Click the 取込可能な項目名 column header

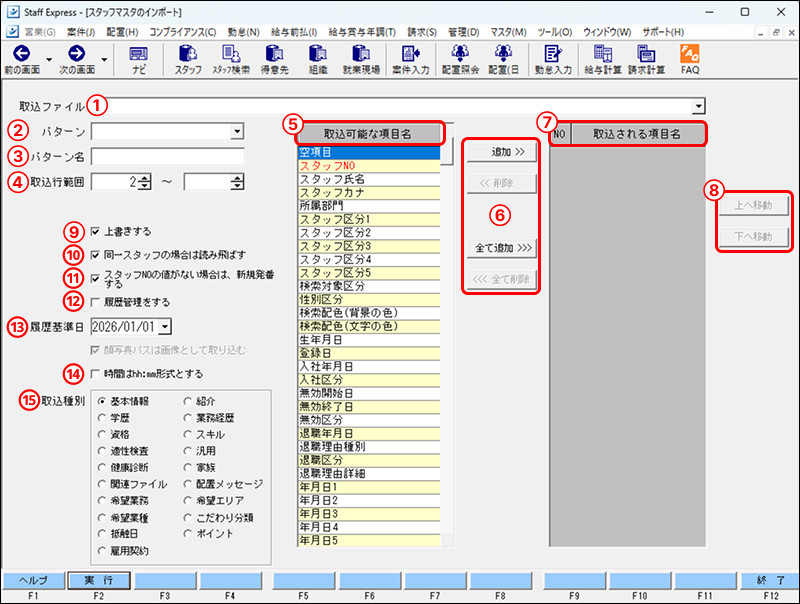tap(368, 134)
